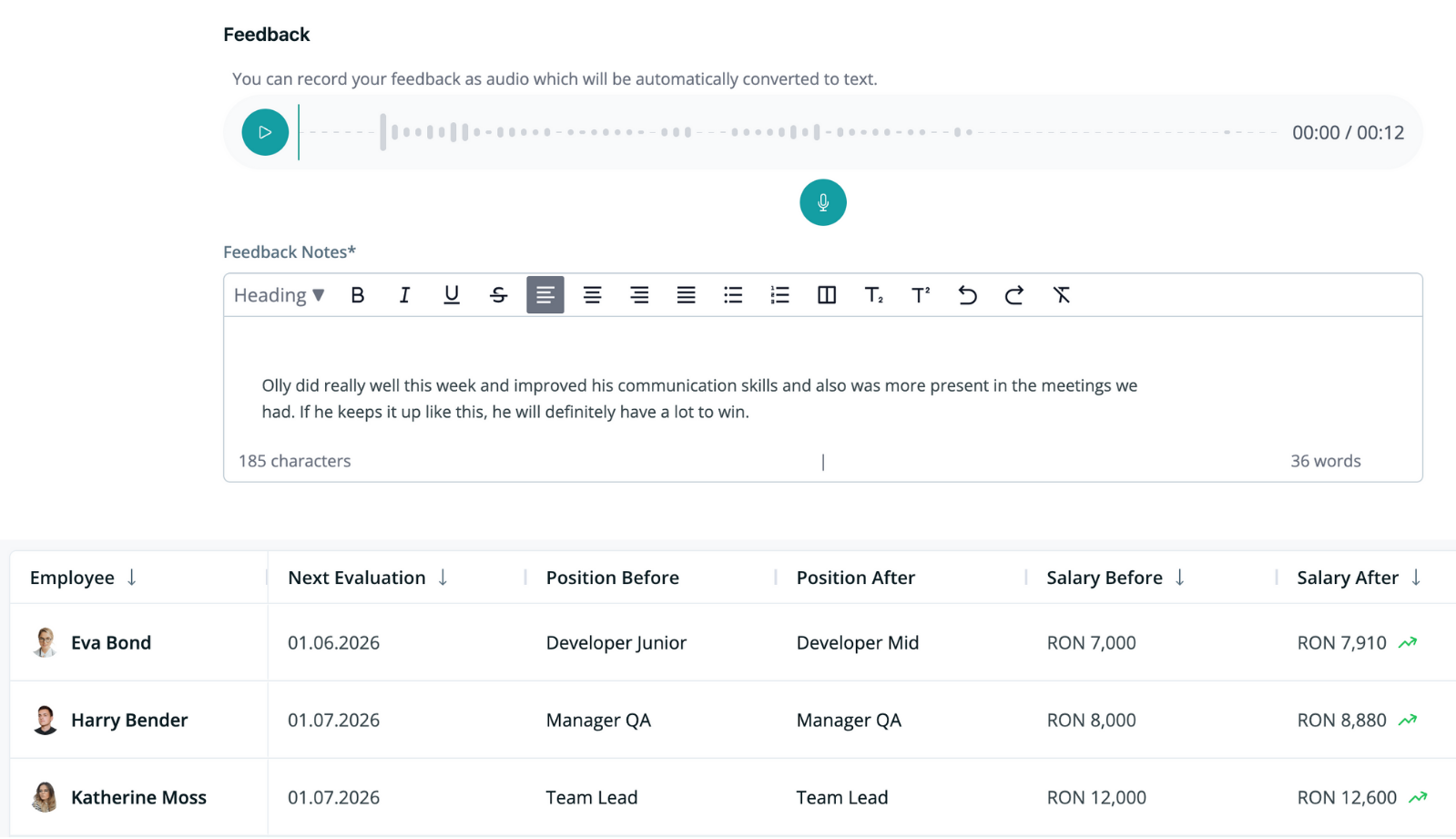Sort by Next Evaluation date
Image resolution: width=1456 pixels, height=839 pixels.
point(443,578)
